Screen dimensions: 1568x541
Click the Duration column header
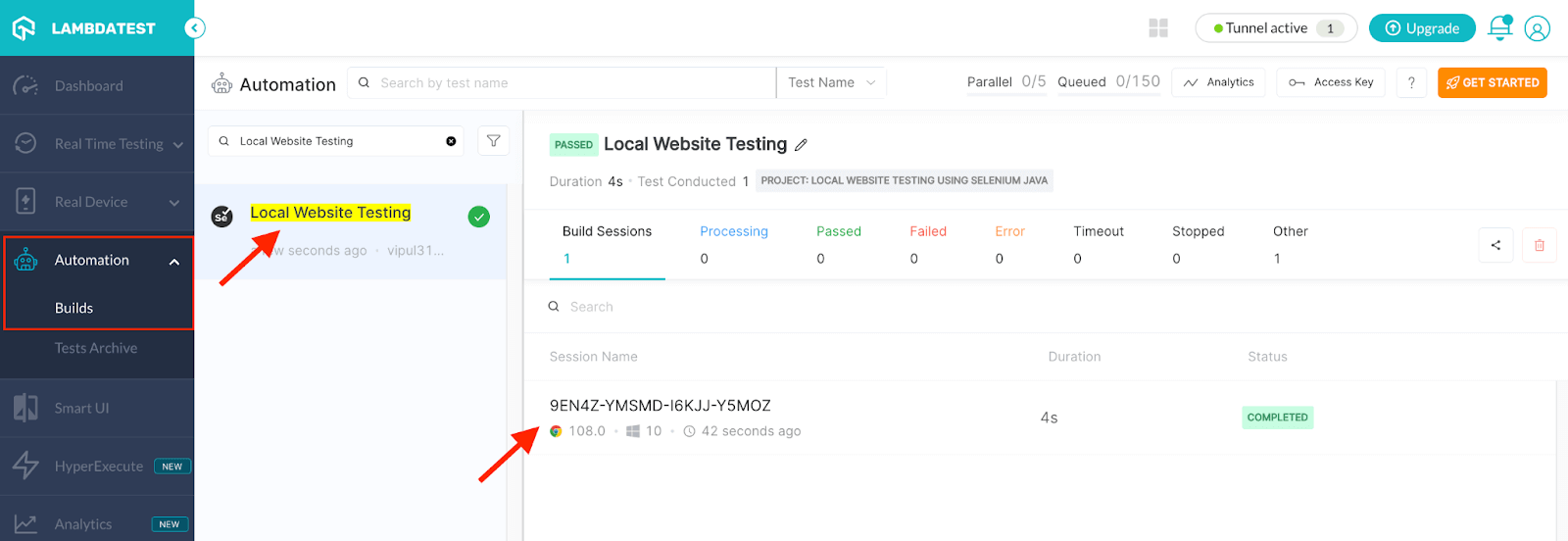point(1074,357)
